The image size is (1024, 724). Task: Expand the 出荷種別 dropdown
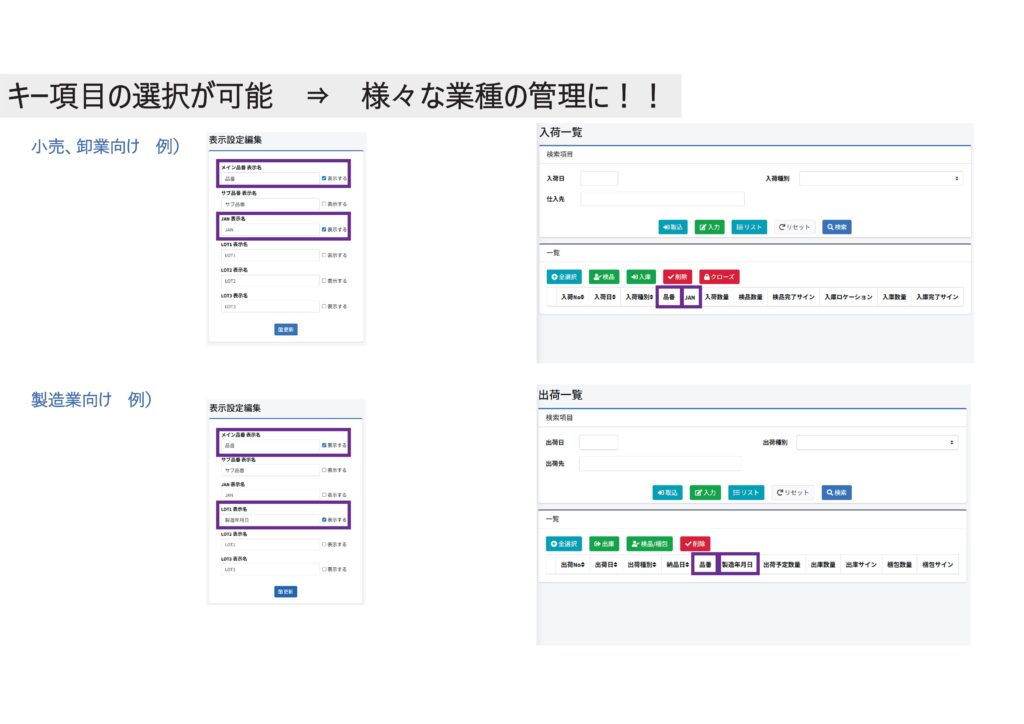pos(877,442)
